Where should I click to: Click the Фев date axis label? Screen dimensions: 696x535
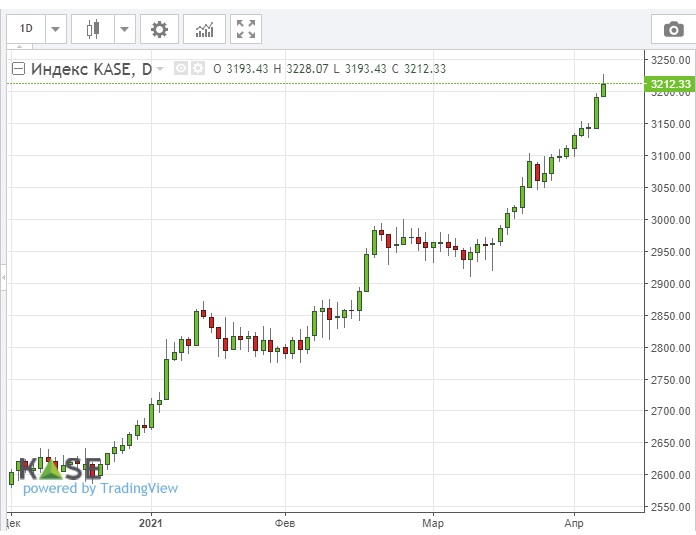coord(285,523)
